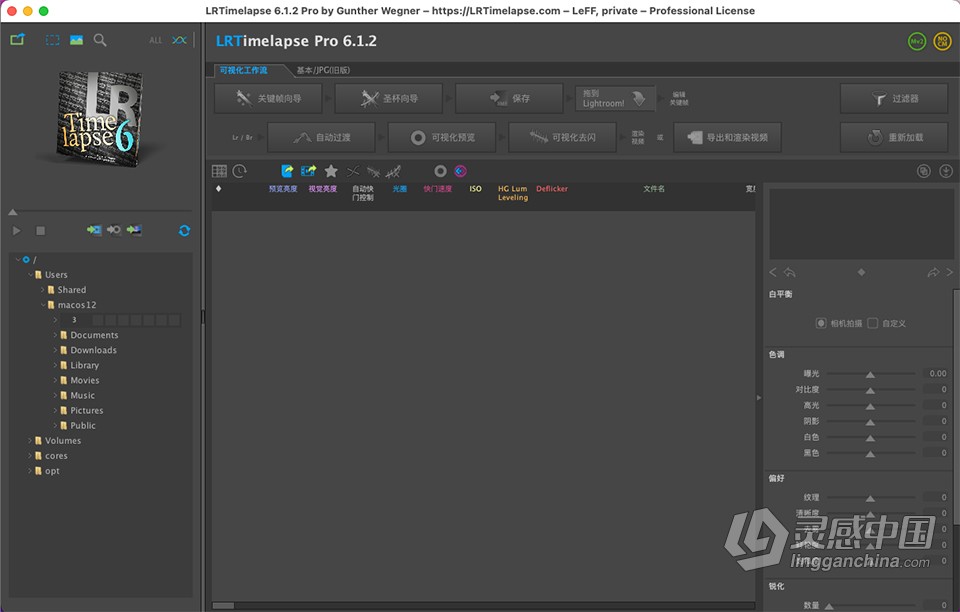Click the filmstrip export arrow icon

pos(309,171)
